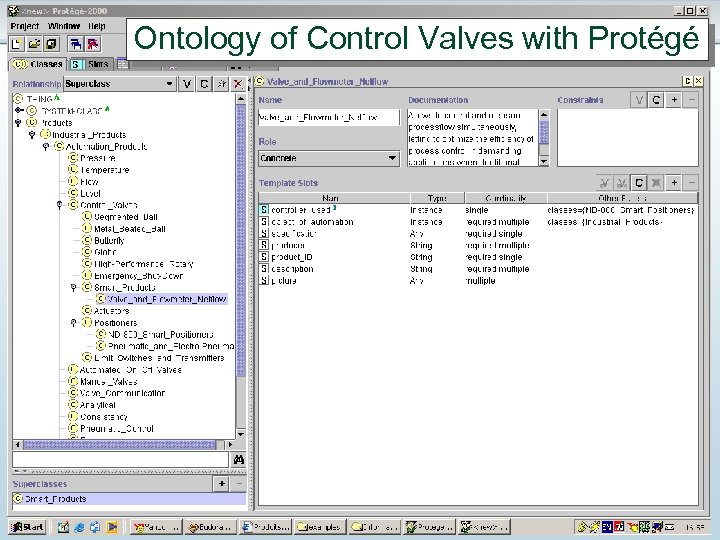Click the red X delete class button
Screen dimensions: 720x540
238,84
